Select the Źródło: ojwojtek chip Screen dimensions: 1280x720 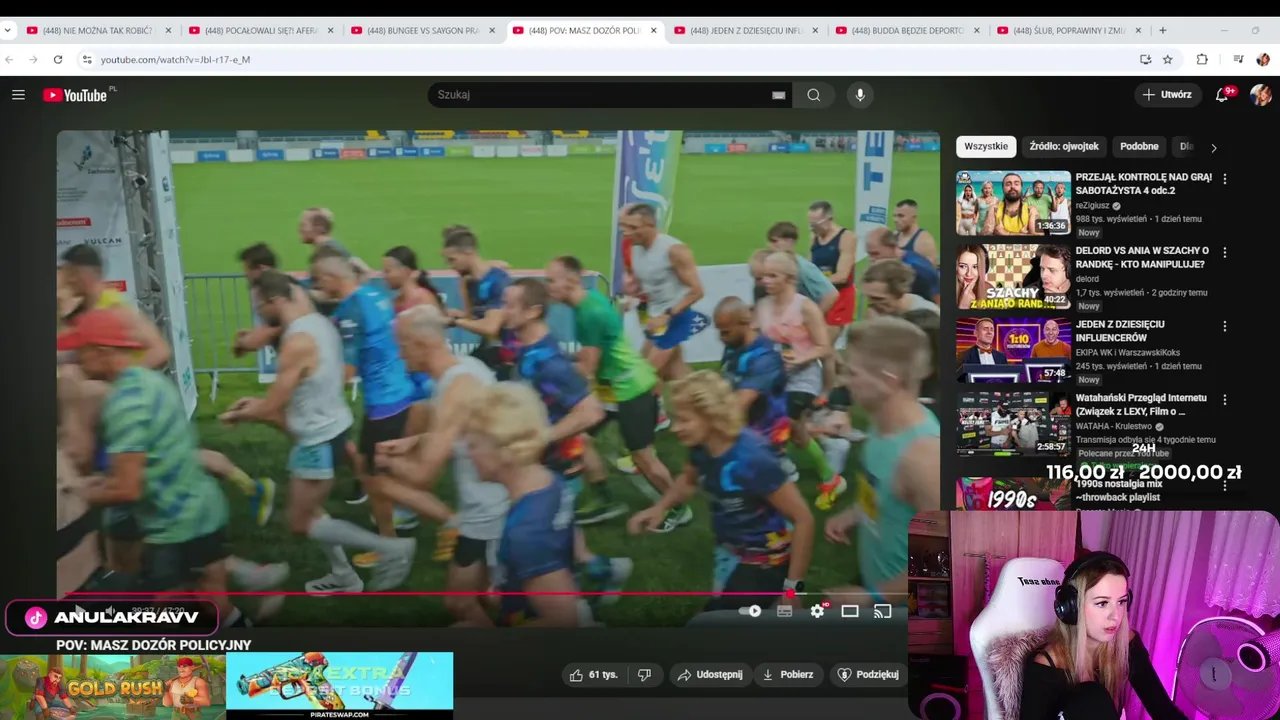tap(1064, 147)
